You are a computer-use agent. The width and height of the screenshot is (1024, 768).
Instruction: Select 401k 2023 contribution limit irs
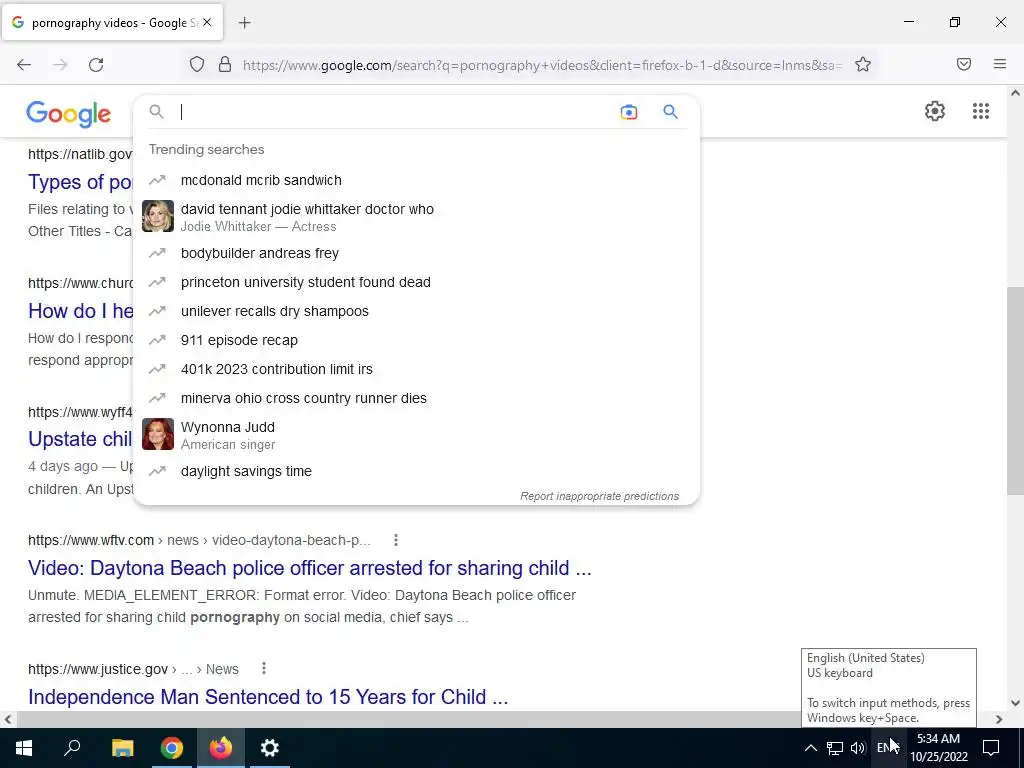click(x=416, y=369)
